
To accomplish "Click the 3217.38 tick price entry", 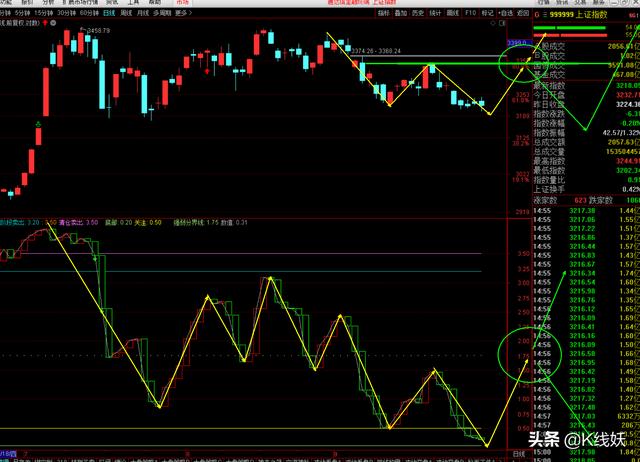I will (582, 211).
